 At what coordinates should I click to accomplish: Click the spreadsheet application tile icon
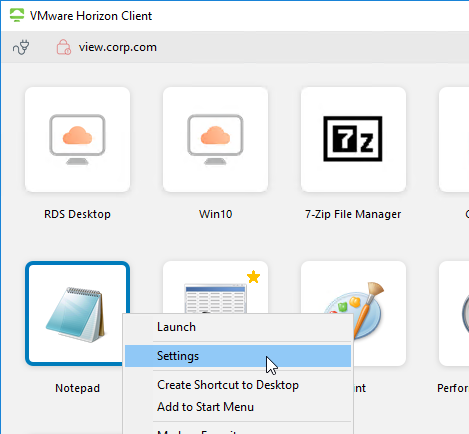pos(215,298)
